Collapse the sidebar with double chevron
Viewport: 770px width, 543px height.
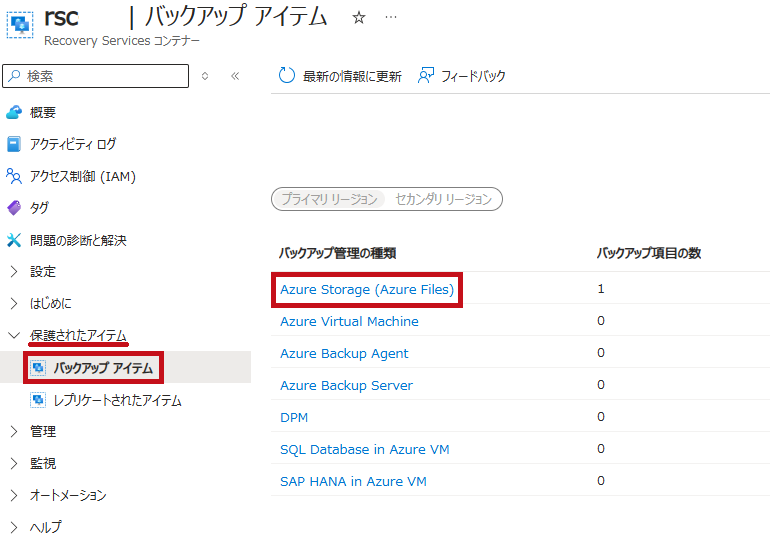click(235, 76)
